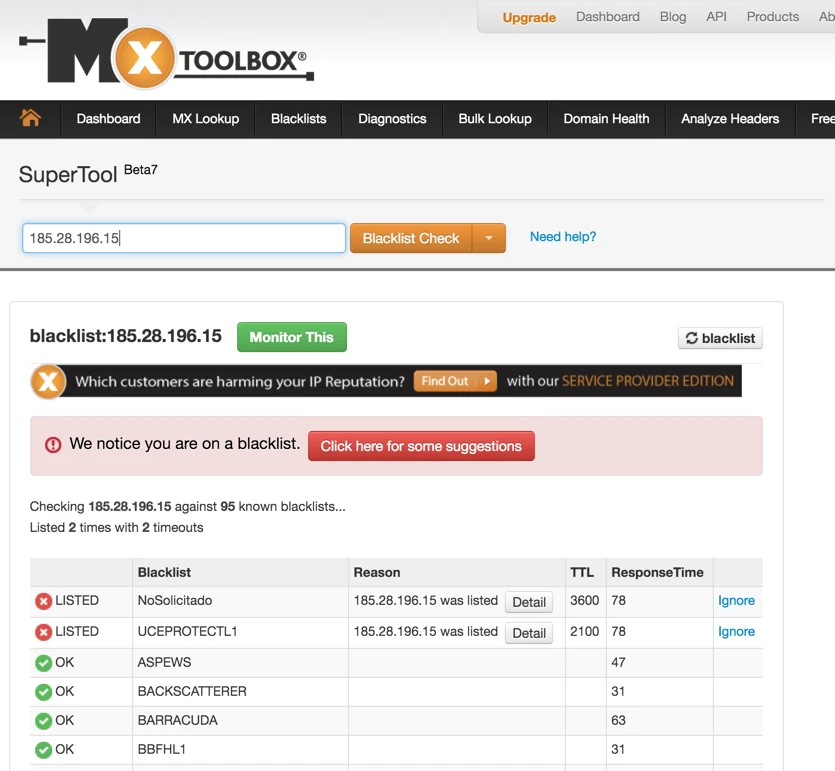This screenshot has height=771, width=835.
Task: Click the green OK icon for ASPEWS
Action: pos(43,663)
